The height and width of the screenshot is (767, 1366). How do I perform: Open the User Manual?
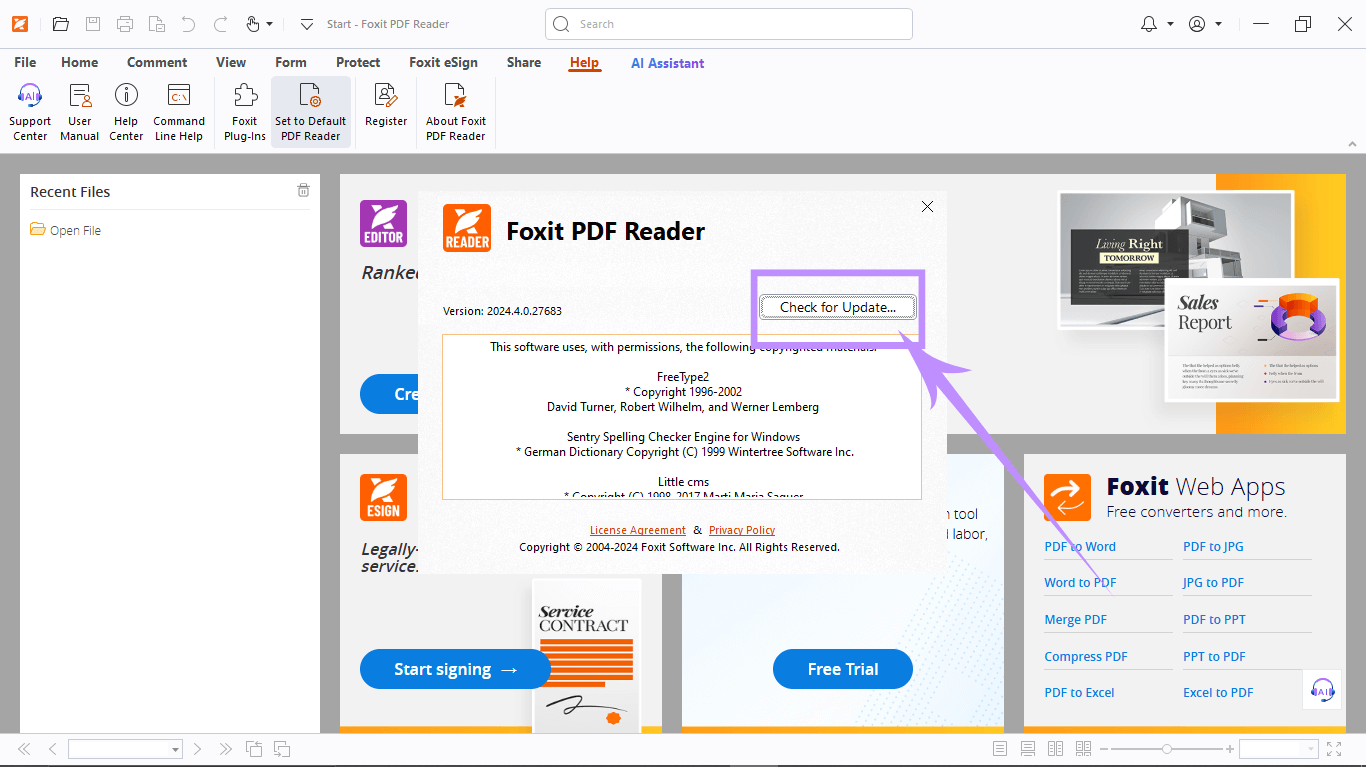coord(79,112)
